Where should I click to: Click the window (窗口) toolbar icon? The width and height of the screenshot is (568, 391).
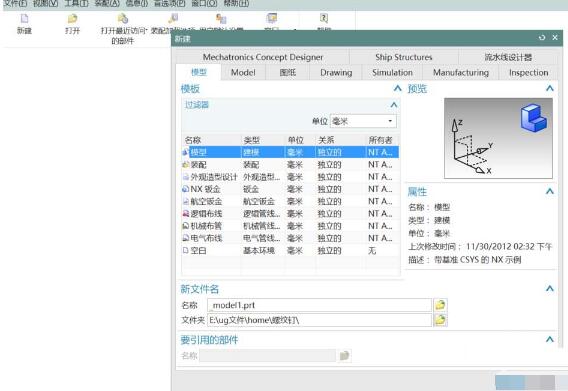click(272, 18)
